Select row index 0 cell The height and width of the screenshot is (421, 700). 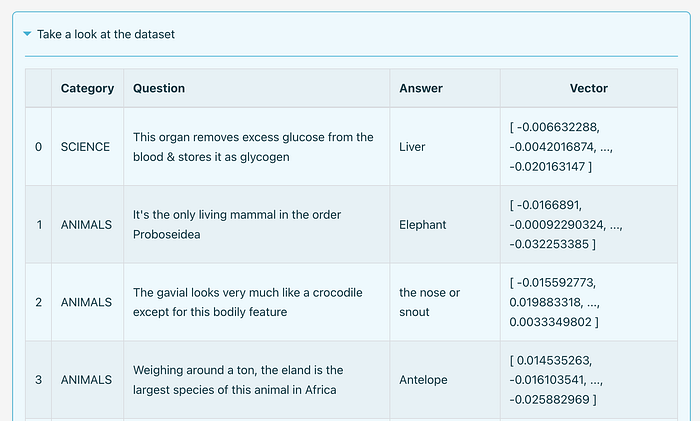39,147
